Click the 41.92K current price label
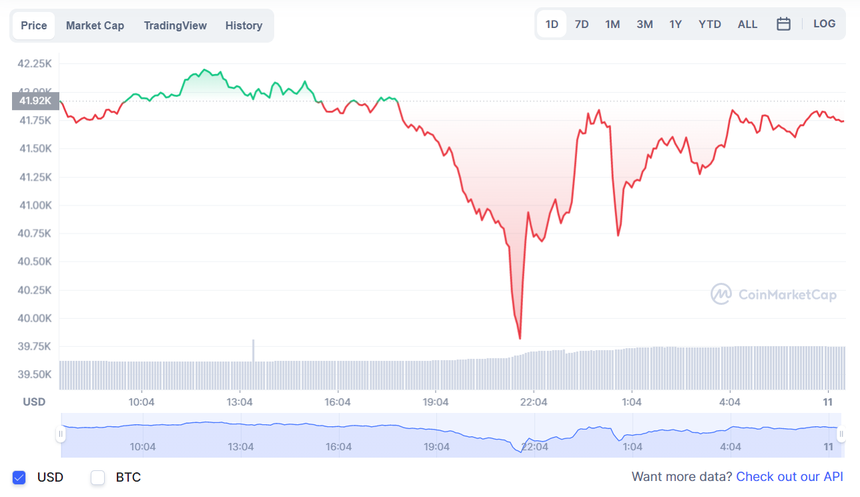This screenshot has width=860, height=497. pos(35,100)
